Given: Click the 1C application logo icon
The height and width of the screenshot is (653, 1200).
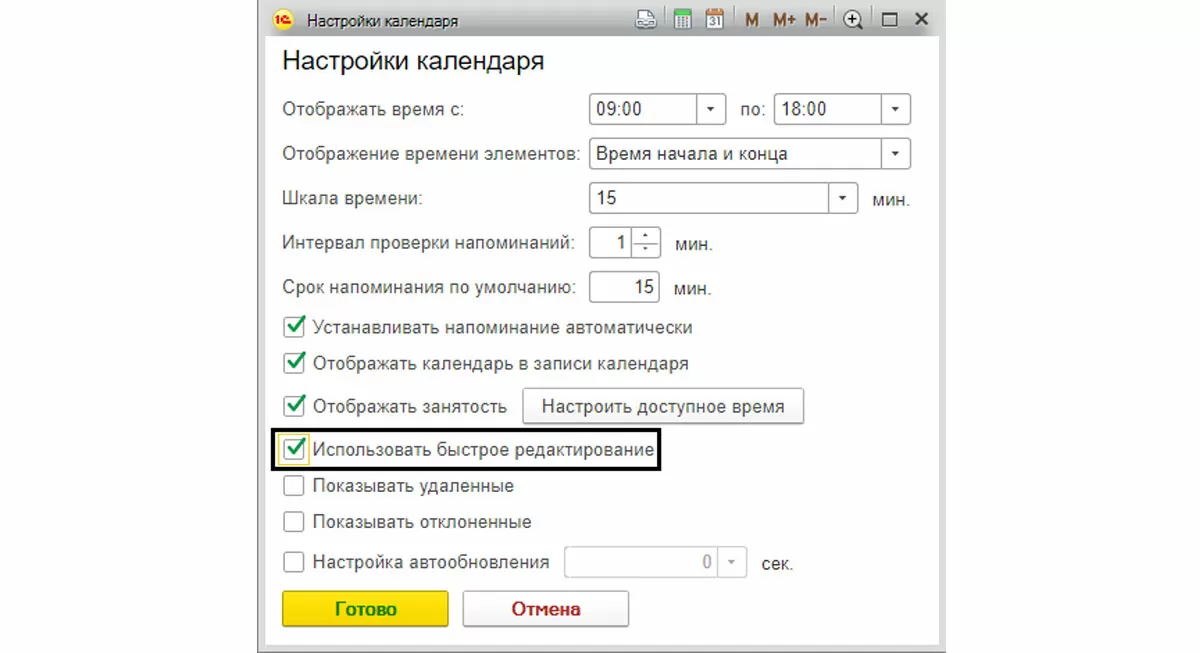Looking at the screenshot, I should [x=283, y=19].
